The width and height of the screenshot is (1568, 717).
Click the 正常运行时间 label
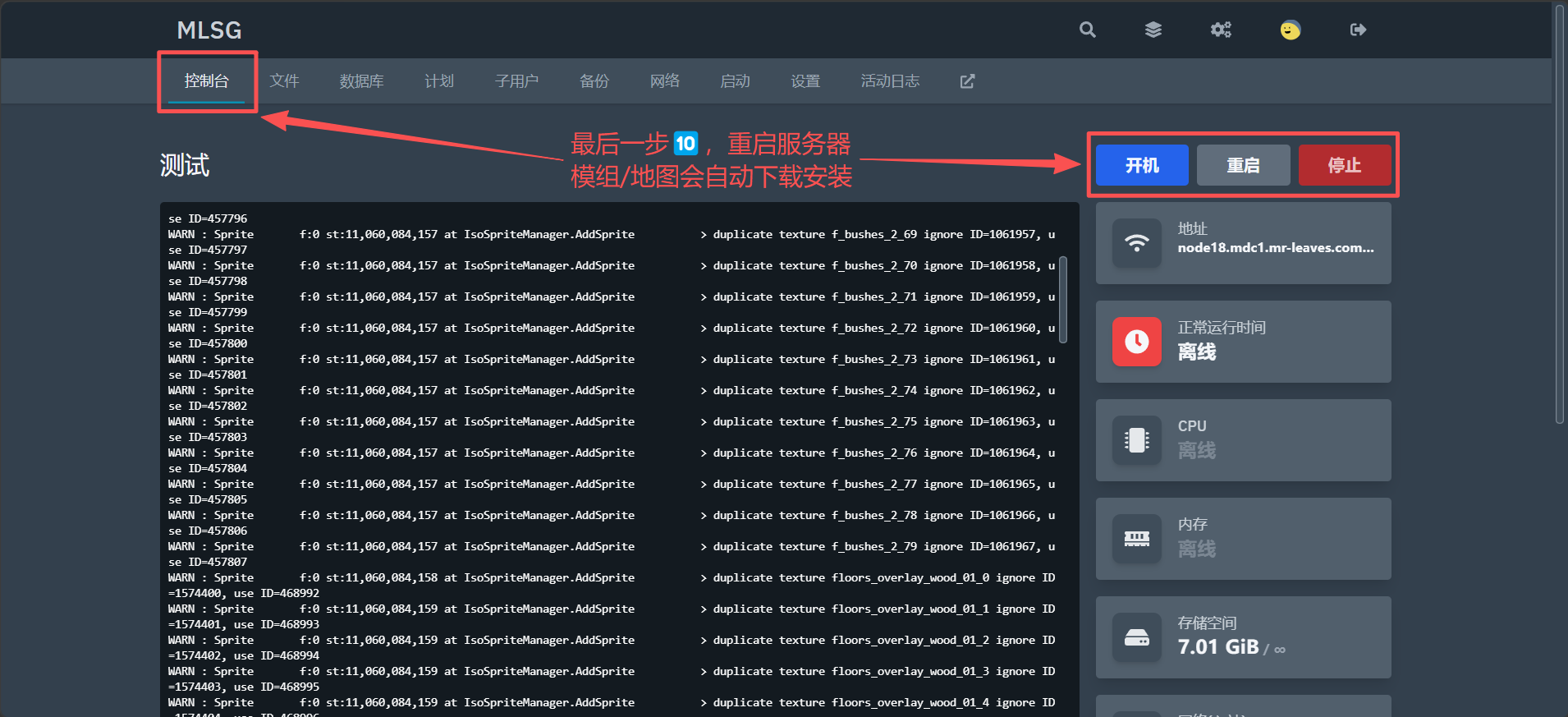click(x=1222, y=328)
